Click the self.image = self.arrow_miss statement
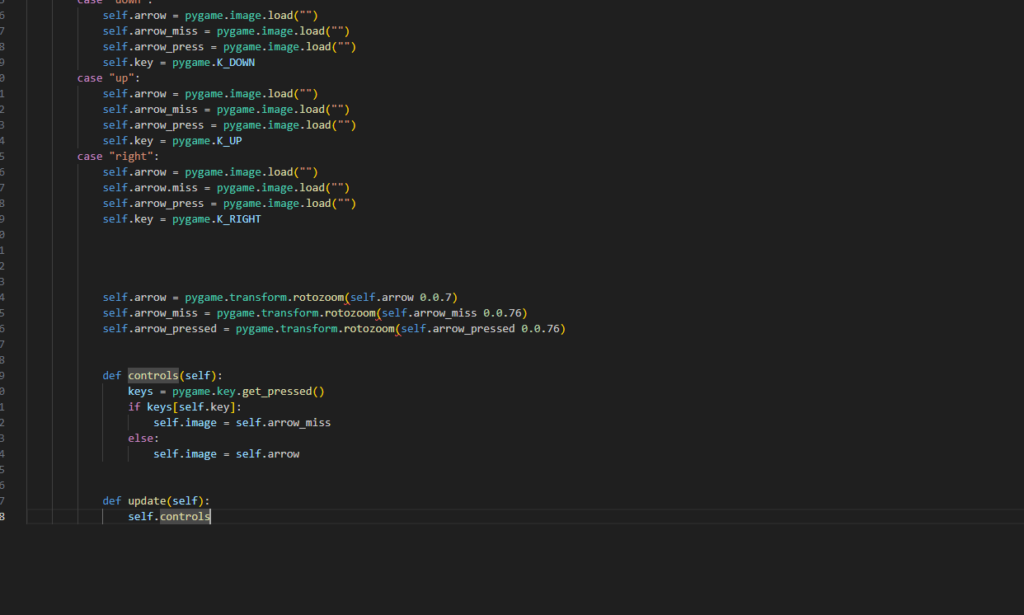Image resolution: width=1024 pixels, height=615 pixels. tap(241, 423)
